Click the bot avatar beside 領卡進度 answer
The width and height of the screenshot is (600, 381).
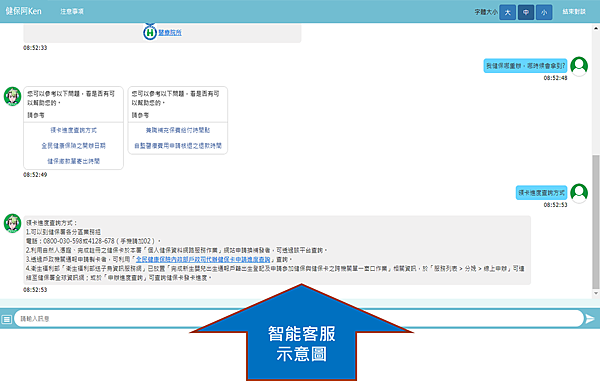[x=12, y=223]
